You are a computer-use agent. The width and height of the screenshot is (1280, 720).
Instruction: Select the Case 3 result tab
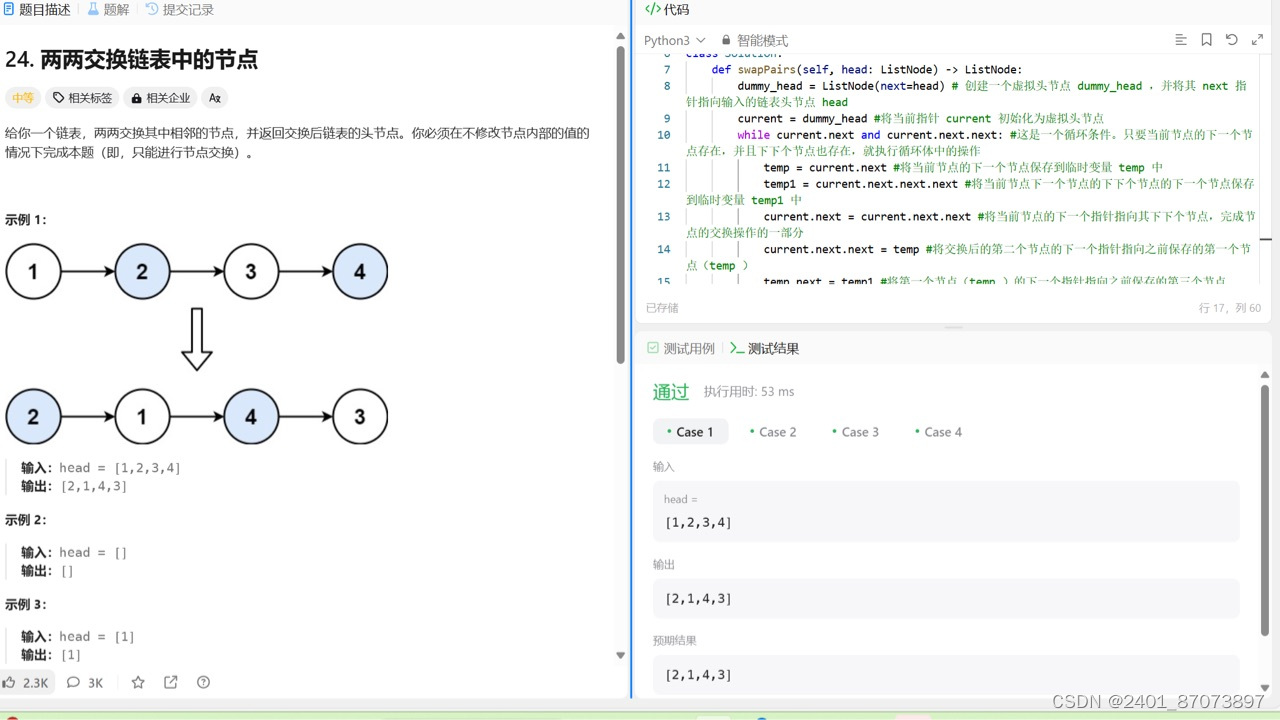[855, 432]
